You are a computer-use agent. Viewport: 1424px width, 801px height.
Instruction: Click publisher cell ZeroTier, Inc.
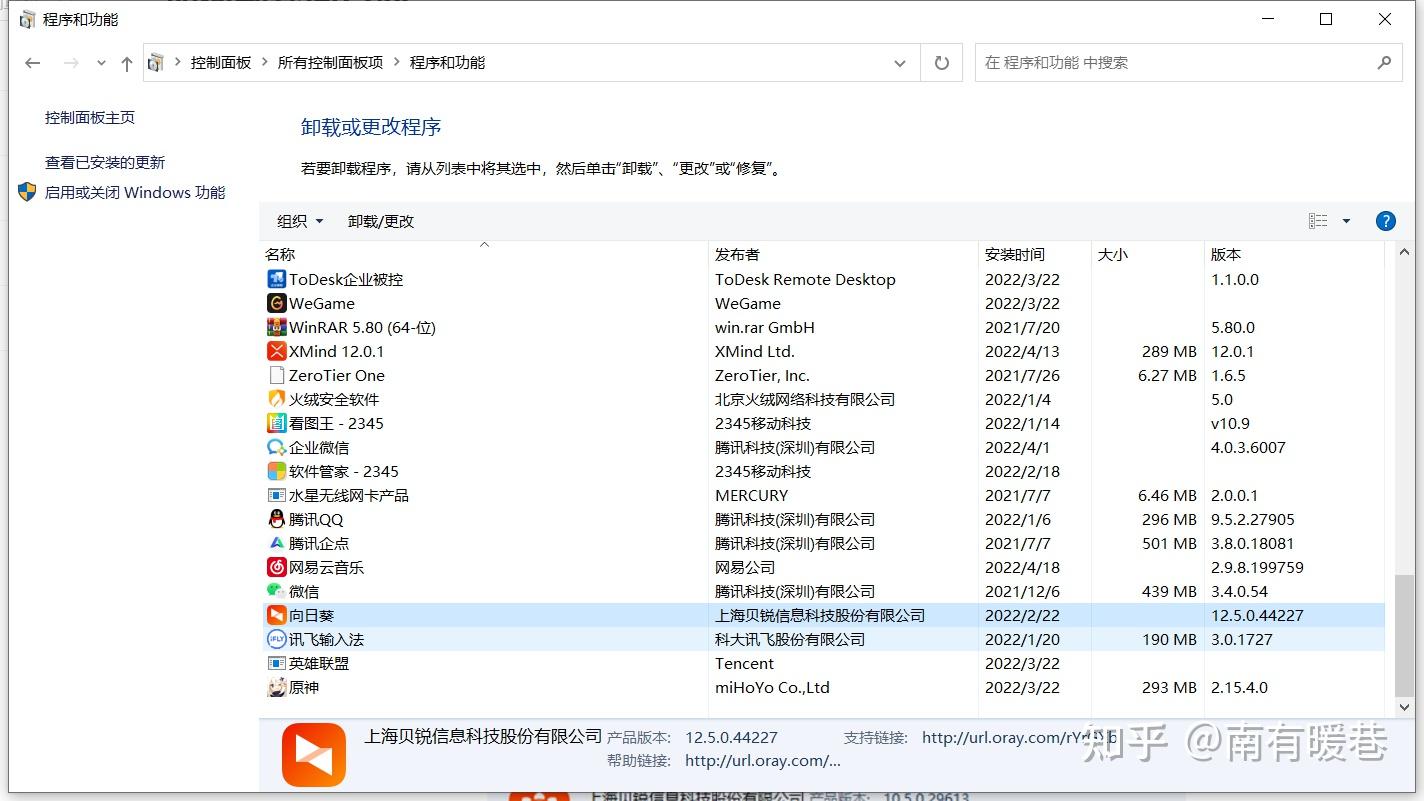coord(762,375)
